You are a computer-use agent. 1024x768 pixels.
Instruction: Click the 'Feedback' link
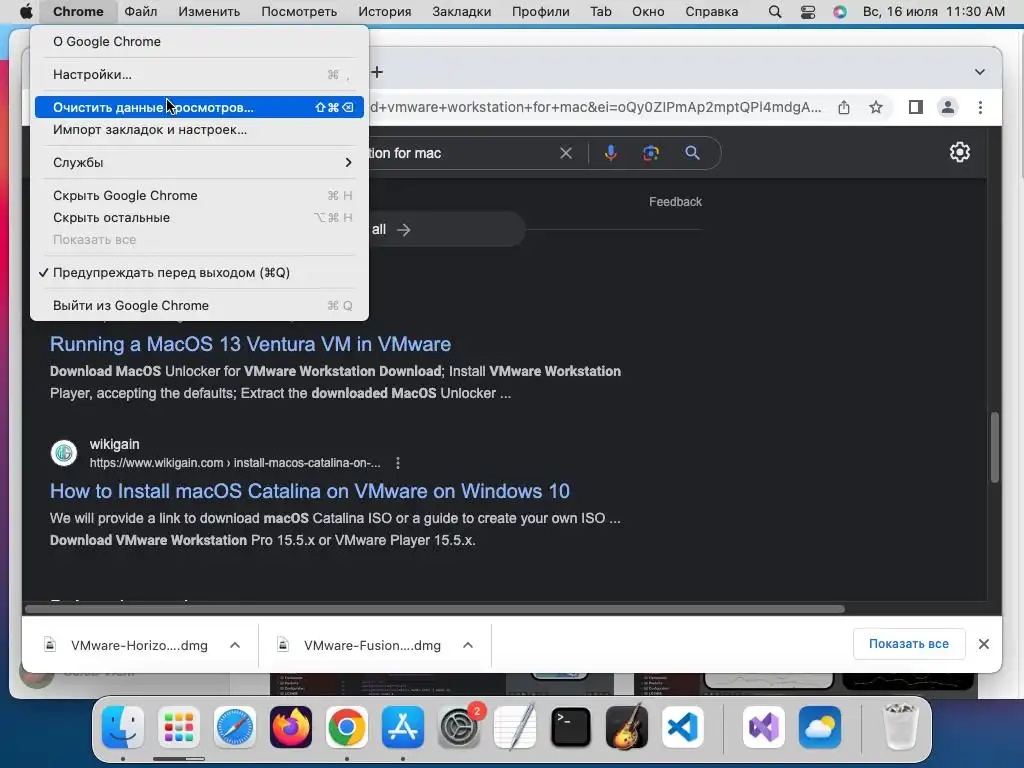pos(675,202)
